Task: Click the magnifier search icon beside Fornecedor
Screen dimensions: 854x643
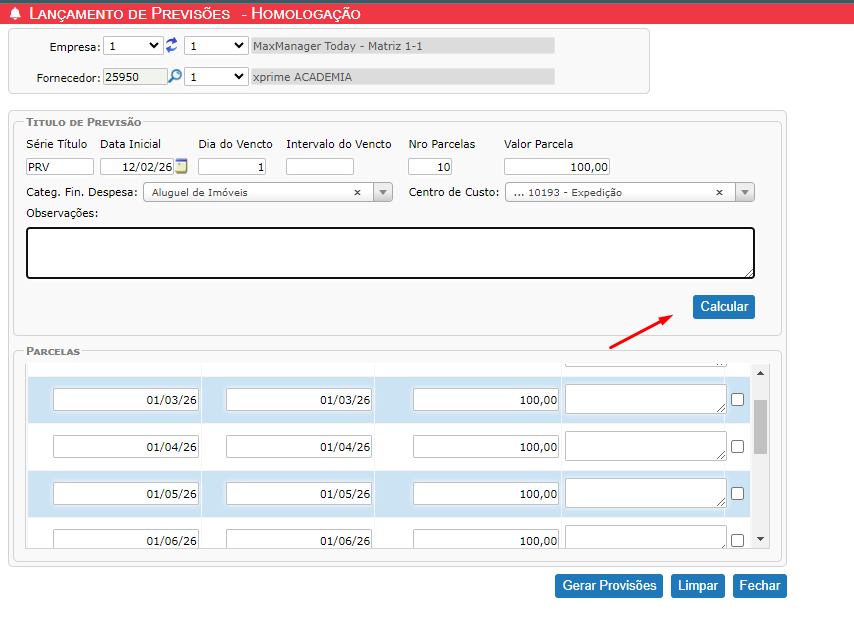Action: pos(175,76)
